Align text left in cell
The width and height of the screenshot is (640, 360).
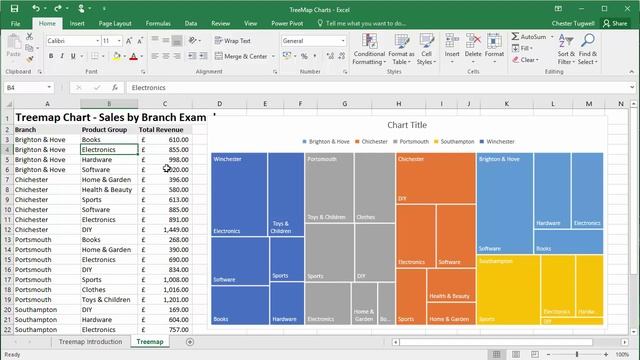click(155, 56)
